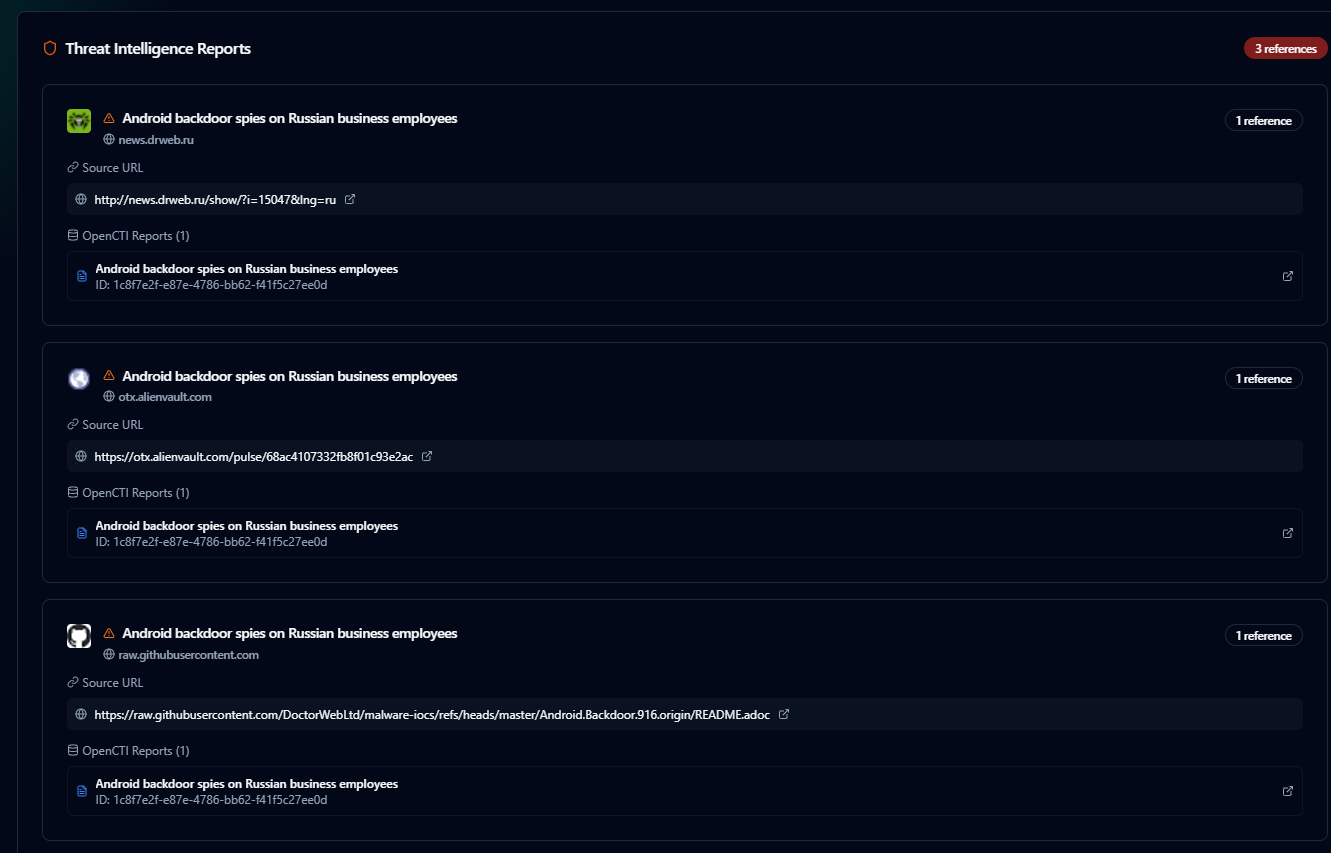This screenshot has height=853, width=1331.
Task: Click 1 reference badge on drweb card
Action: [1264, 120]
